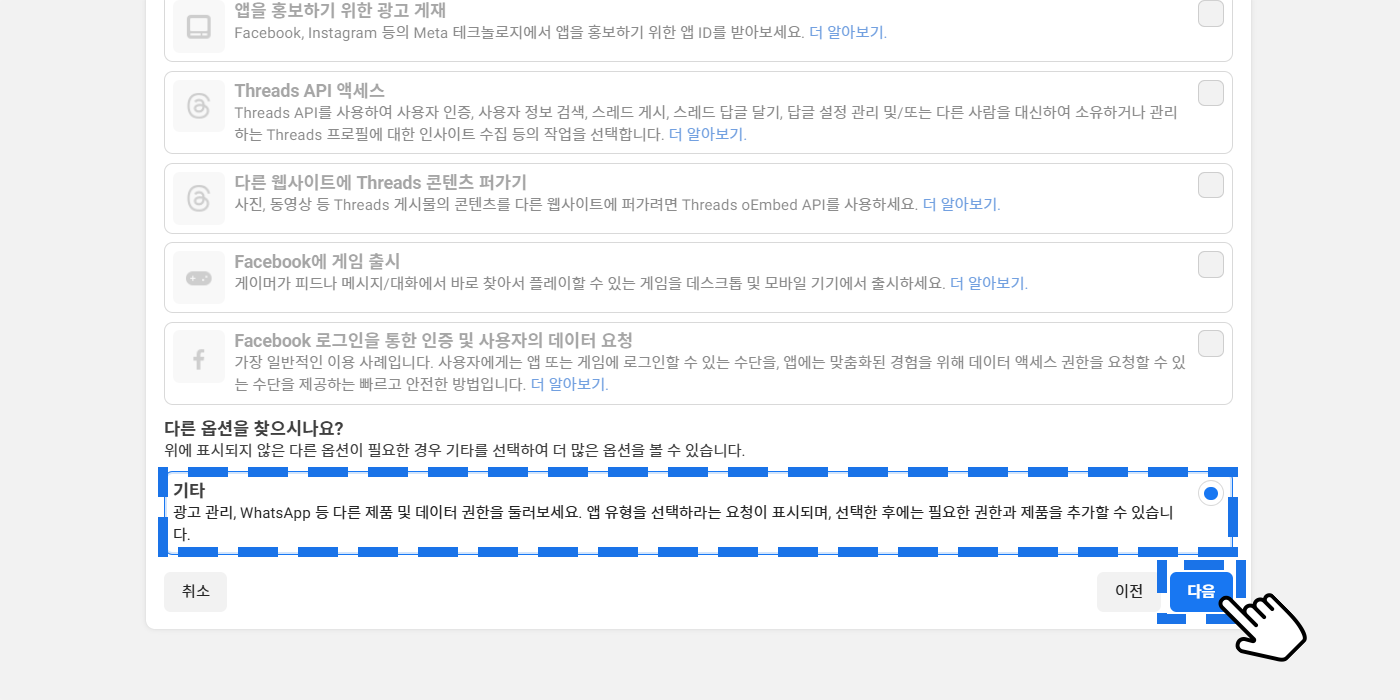Click the gamepad icon for Facebook에 게임 출시
Image resolution: width=1400 pixels, height=700 pixels.
click(x=199, y=278)
